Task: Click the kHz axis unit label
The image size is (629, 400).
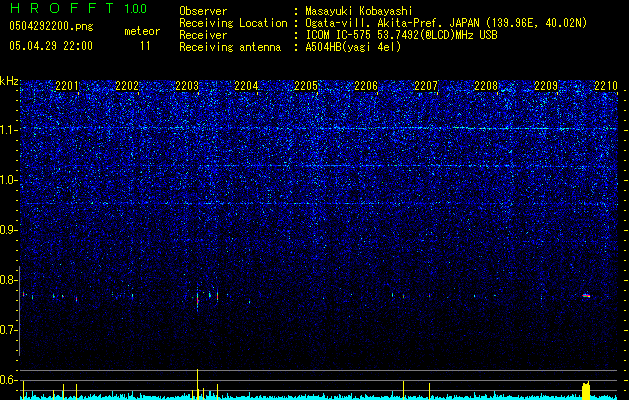Action: (9, 81)
